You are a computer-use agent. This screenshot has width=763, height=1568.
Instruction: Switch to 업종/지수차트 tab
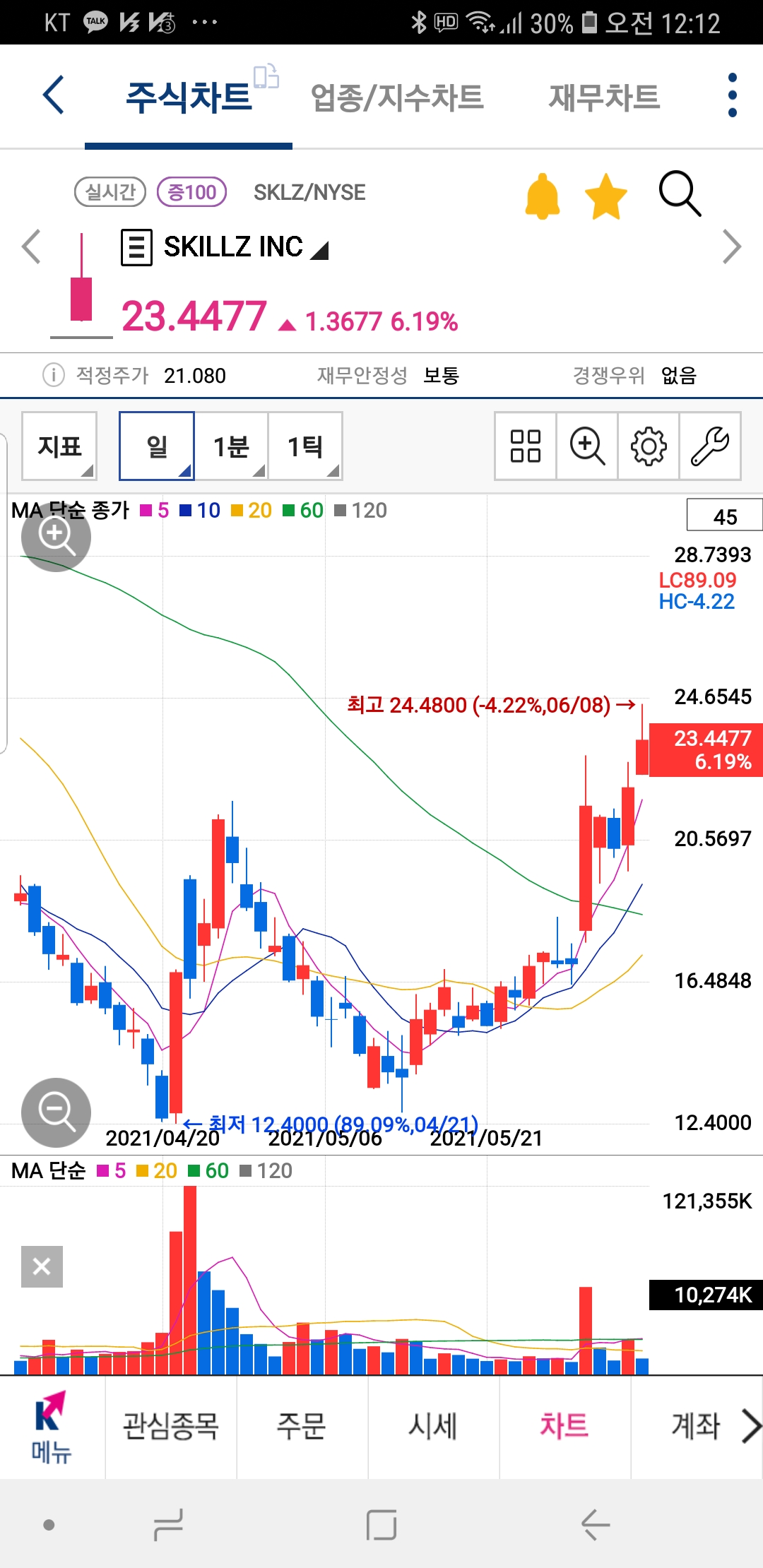click(x=397, y=97)
